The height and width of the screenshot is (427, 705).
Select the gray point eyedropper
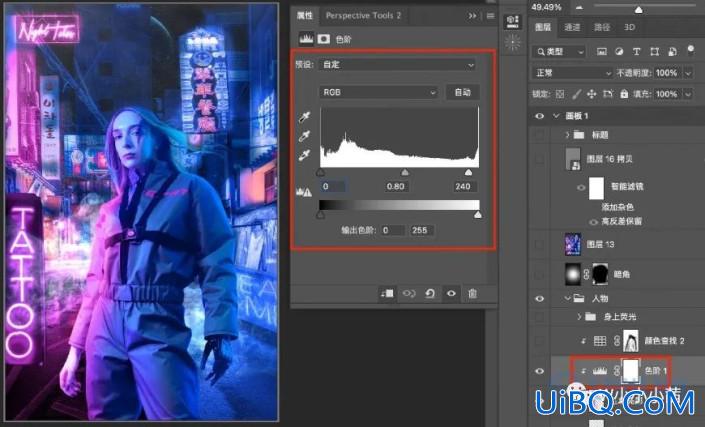[304, 136]
